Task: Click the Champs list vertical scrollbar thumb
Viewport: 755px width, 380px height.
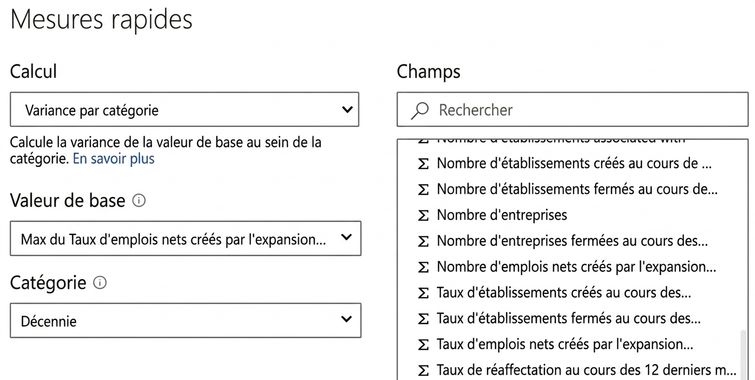Action: point(744,354)
